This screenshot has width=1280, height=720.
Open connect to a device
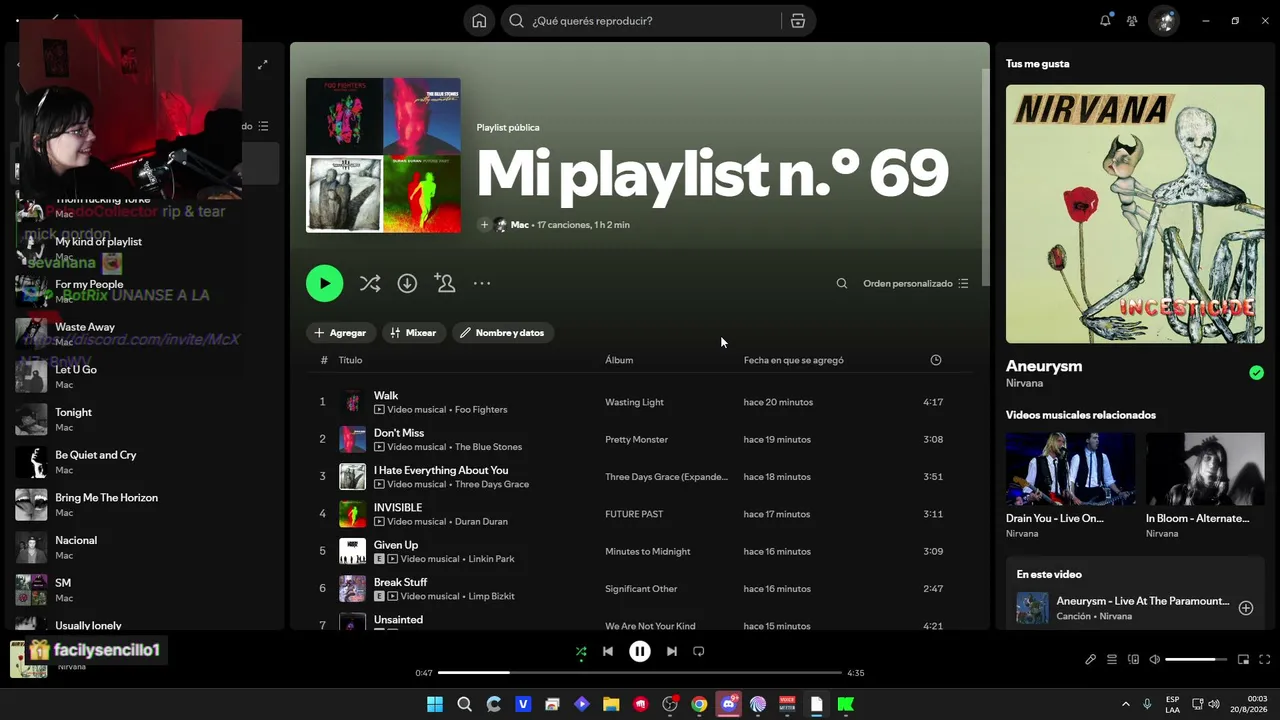tap(1133, 660)
